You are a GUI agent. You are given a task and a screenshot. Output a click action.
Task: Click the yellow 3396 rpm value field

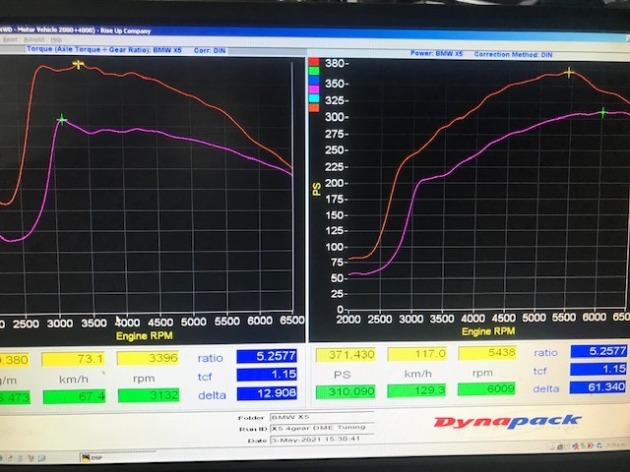[148, 358]
